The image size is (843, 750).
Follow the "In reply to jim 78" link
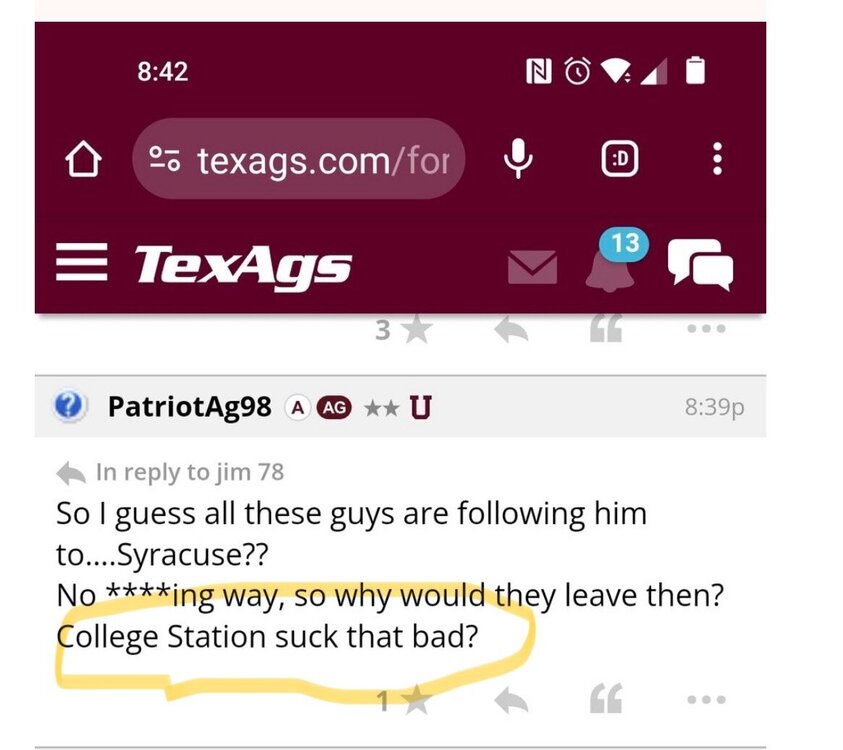pyautogui.click(x=189, y=471)
